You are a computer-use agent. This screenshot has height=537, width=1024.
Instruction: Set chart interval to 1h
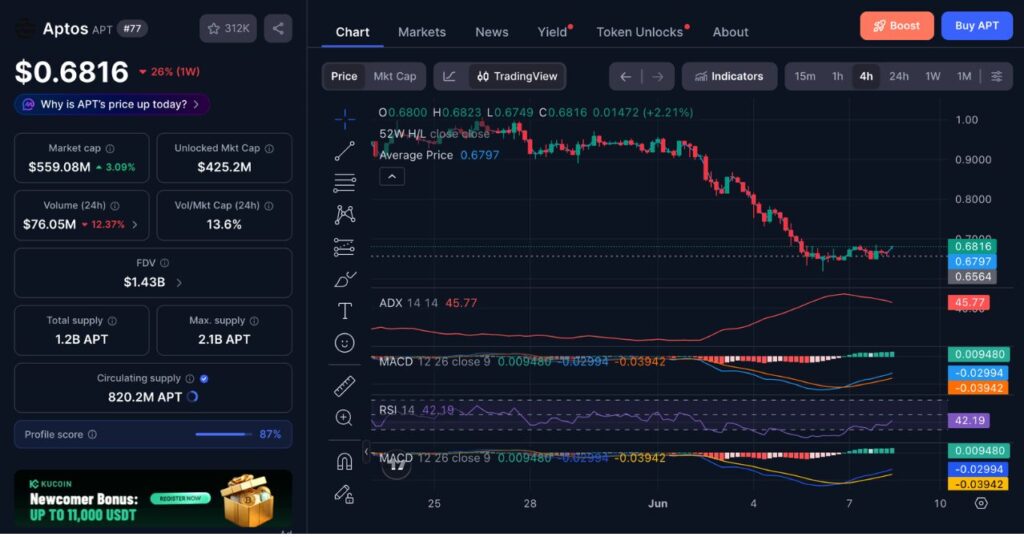pos(837,76)
